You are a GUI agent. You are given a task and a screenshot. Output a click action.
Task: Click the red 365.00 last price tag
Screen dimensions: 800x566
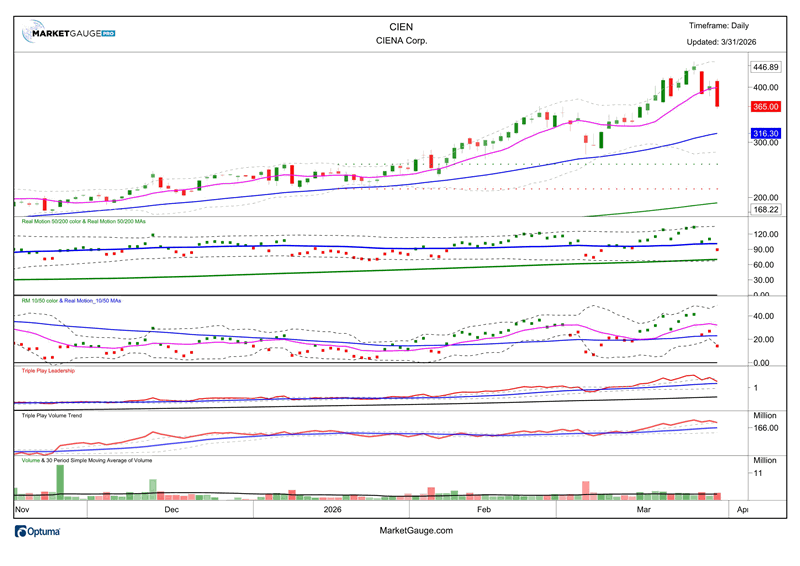(765, 106)
